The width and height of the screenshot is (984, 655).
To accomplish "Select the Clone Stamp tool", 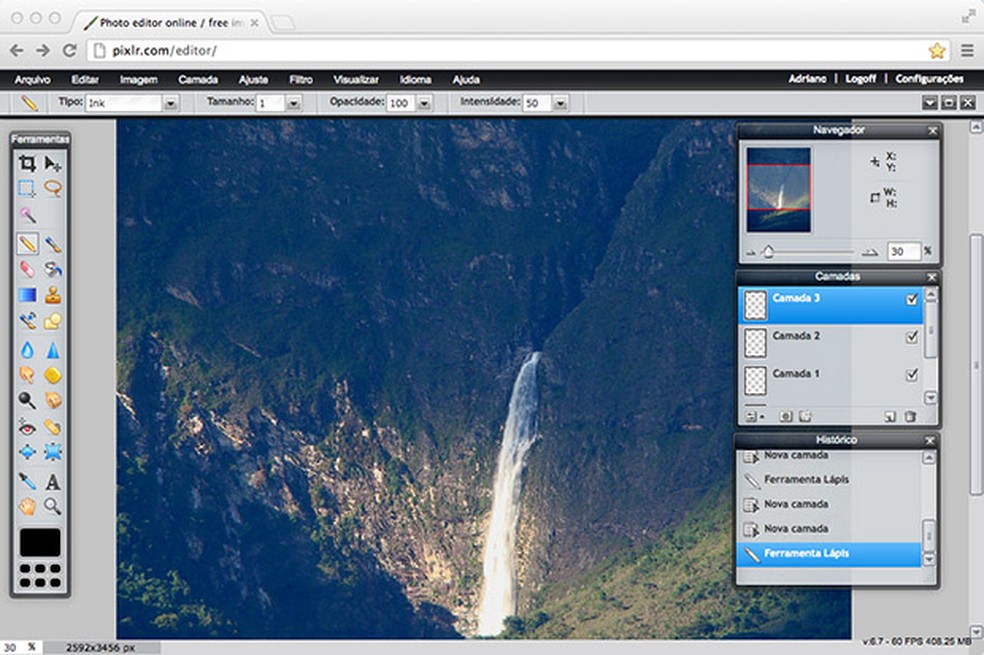I will click(53, 295).
